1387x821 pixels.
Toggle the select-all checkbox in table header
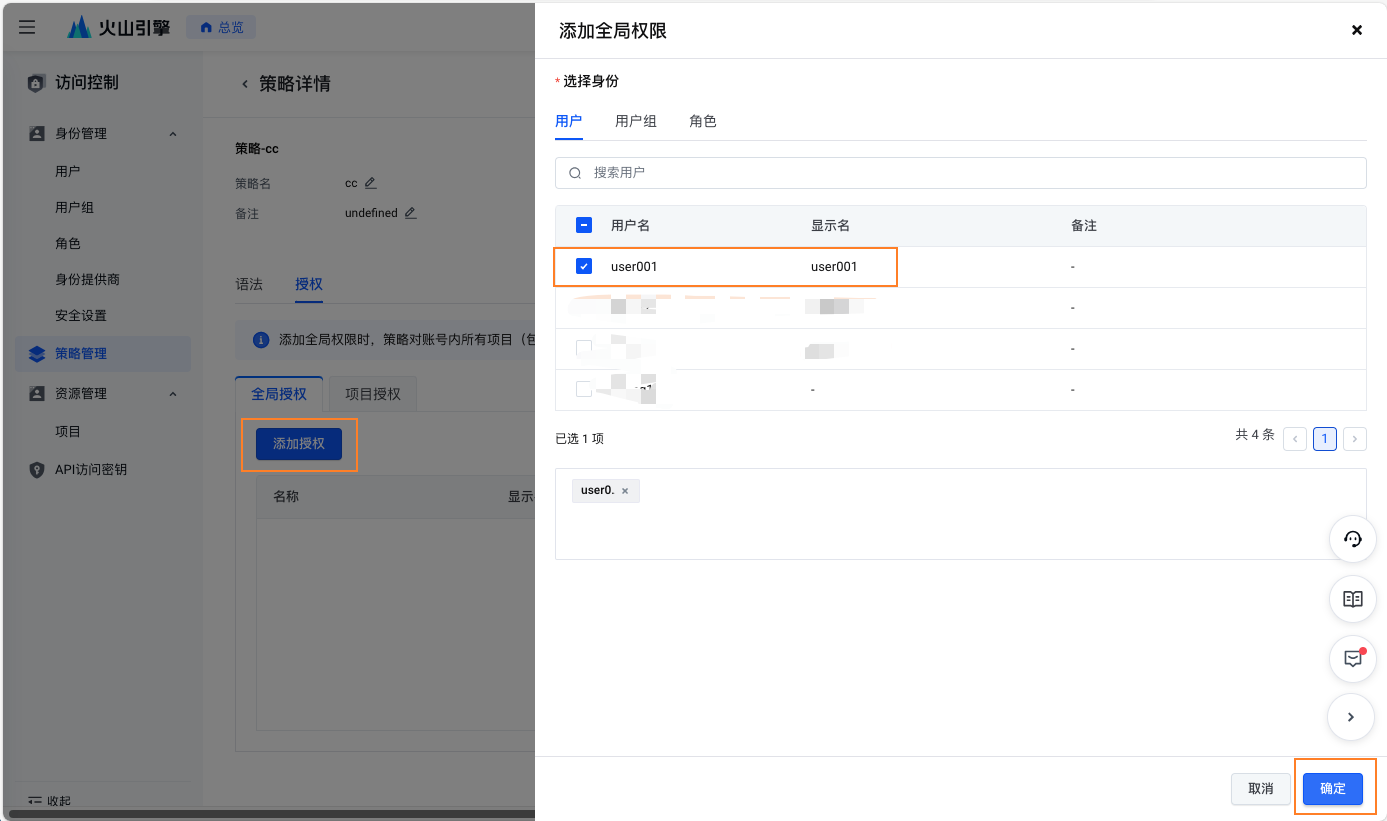[x=584, y=226]
